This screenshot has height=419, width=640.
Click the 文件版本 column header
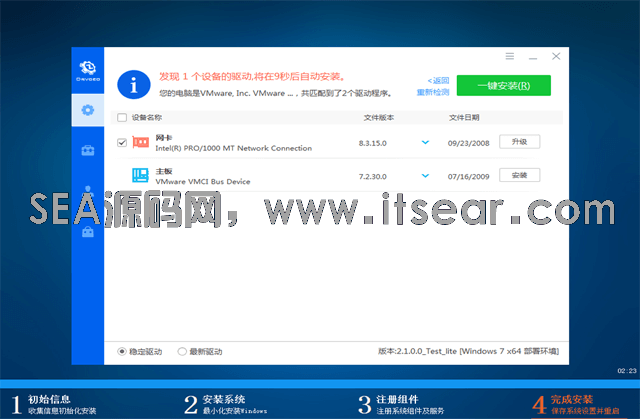[379, 117]
